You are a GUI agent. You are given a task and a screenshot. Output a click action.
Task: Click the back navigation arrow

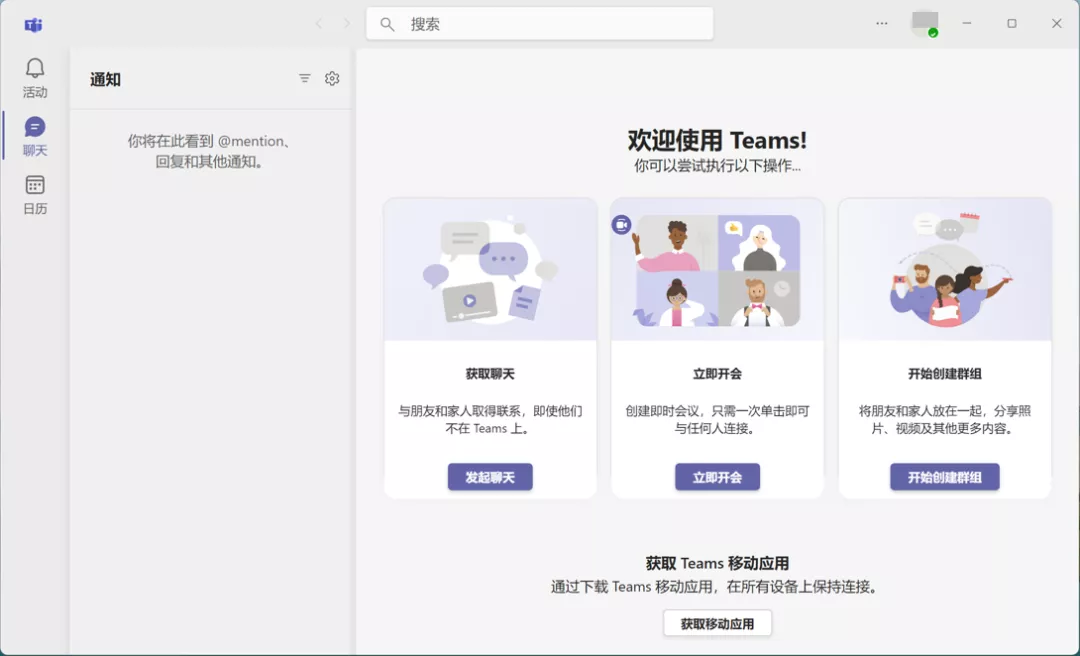click(x=318, y=23)
